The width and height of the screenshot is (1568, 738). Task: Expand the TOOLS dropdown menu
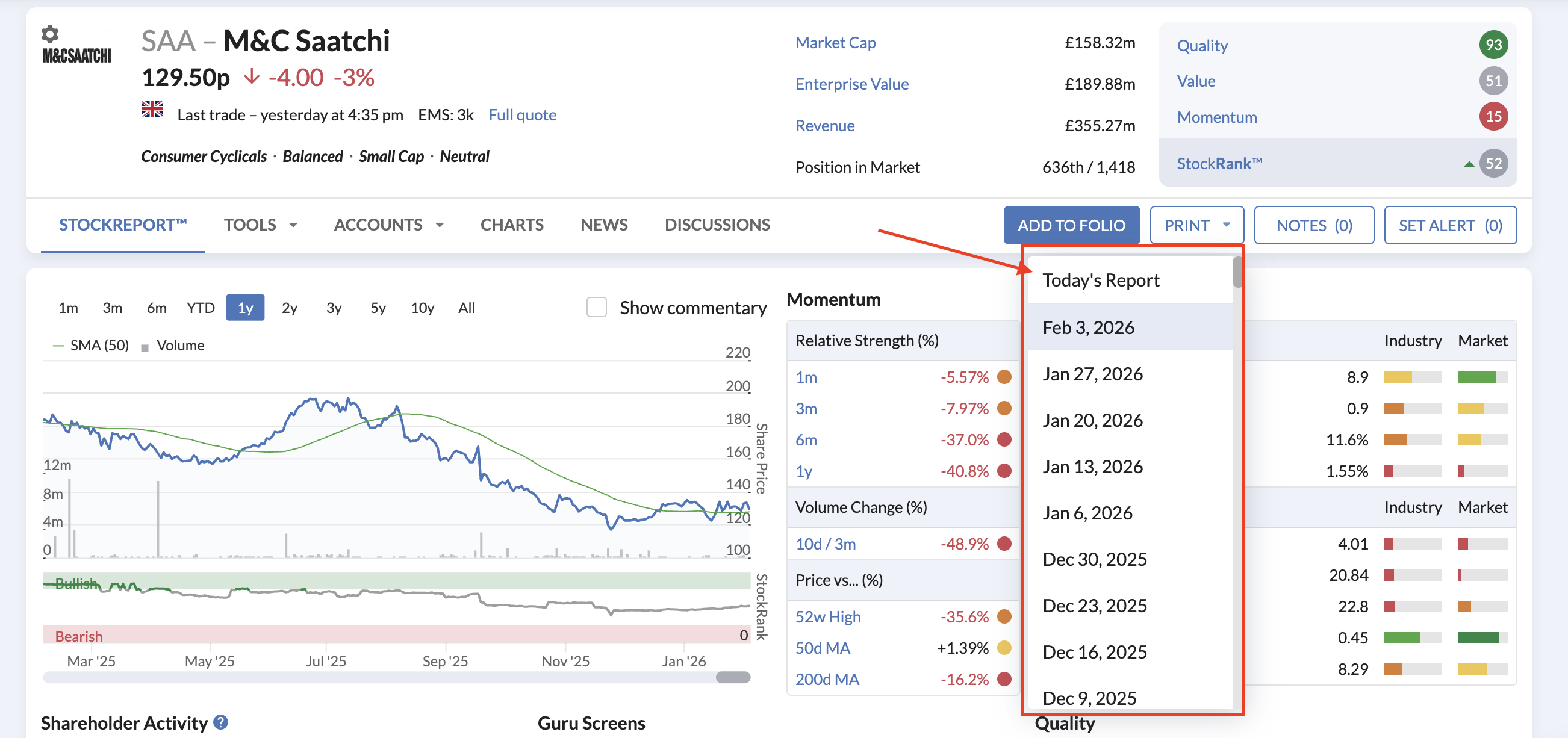pyautogui.click(x=261, y=225)
